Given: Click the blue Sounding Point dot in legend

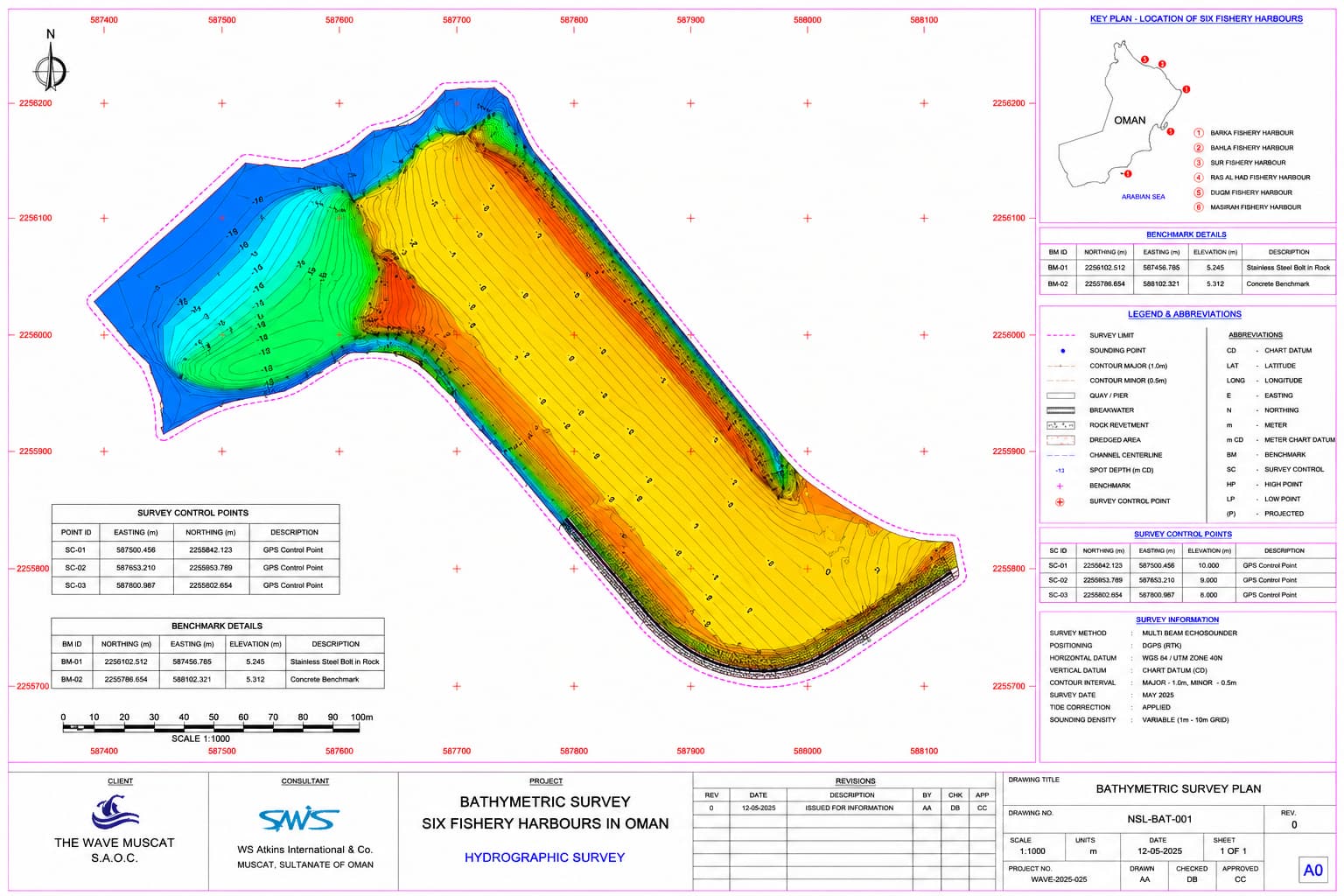Looking at the screenshot, I should pos(1062,351).
